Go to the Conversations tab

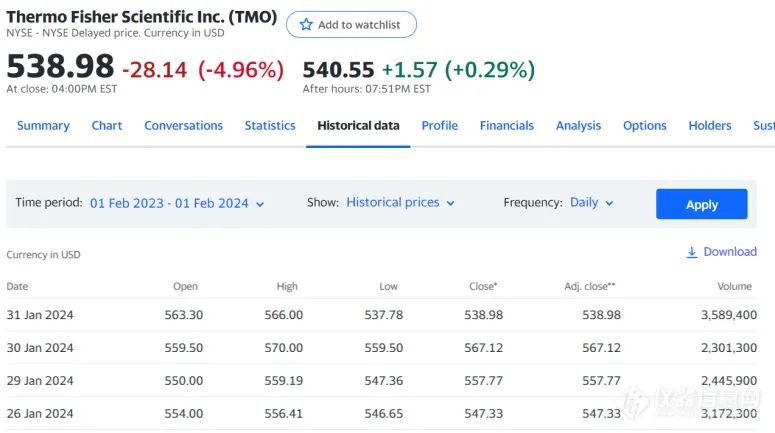tap(183, 126)
